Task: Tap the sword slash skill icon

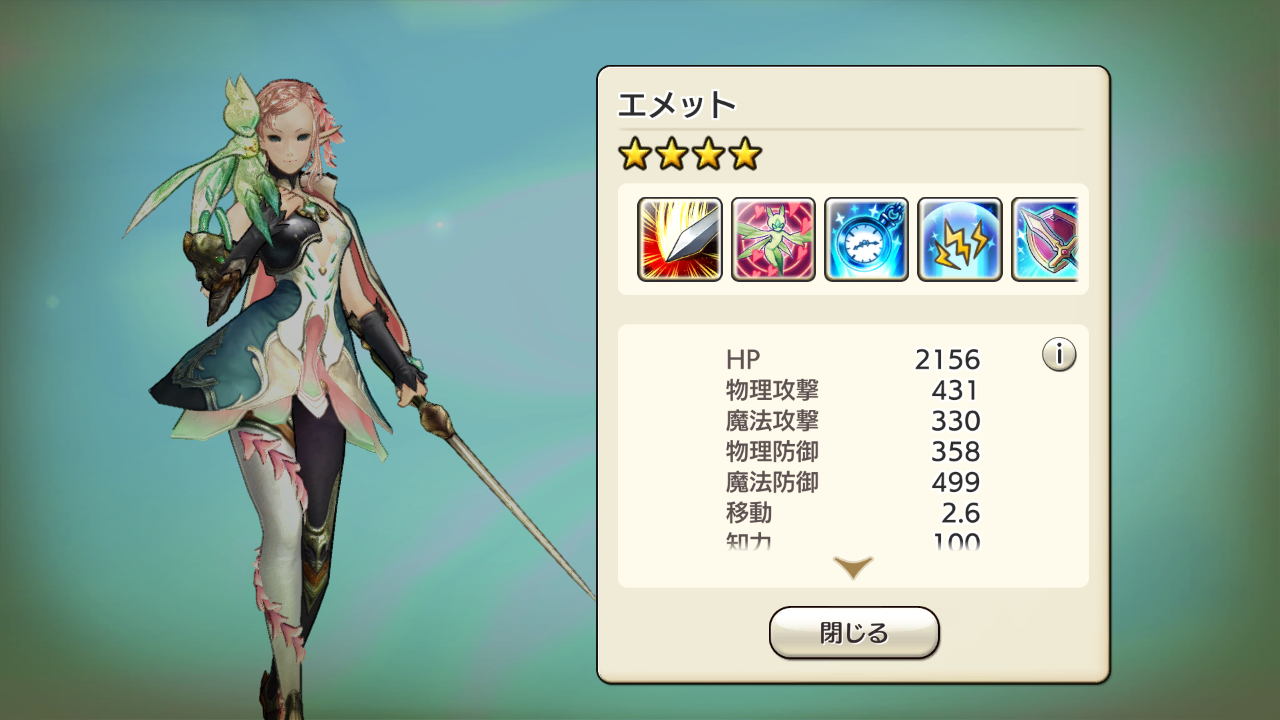Action: (680, 239)
